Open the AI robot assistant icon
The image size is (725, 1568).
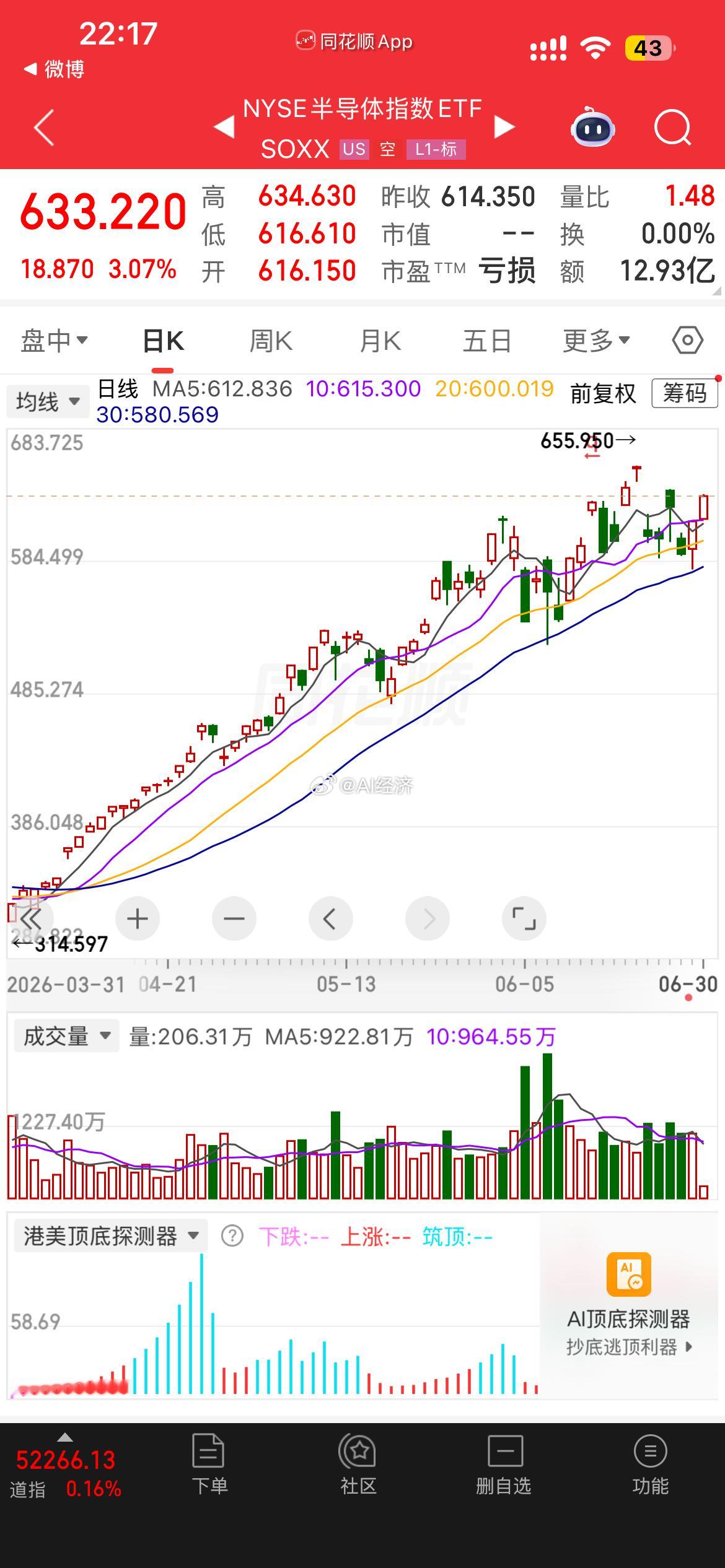[592, 128]
